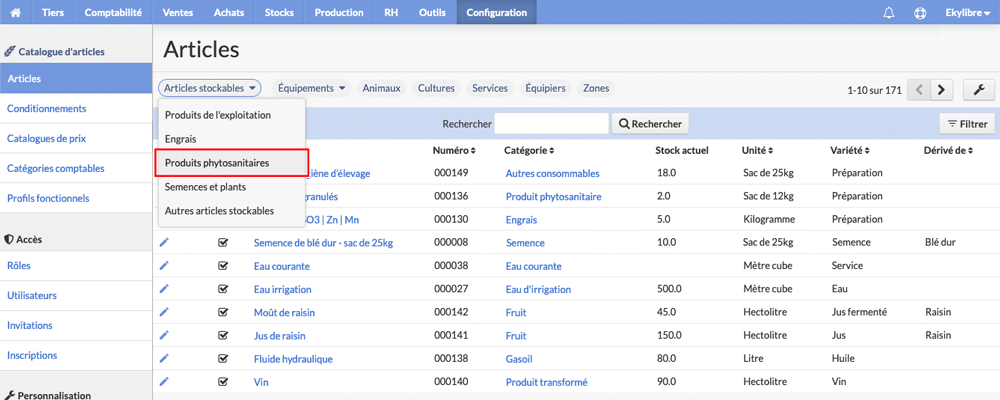Toggle checkbox for Jus de raisin

point(223,335)
